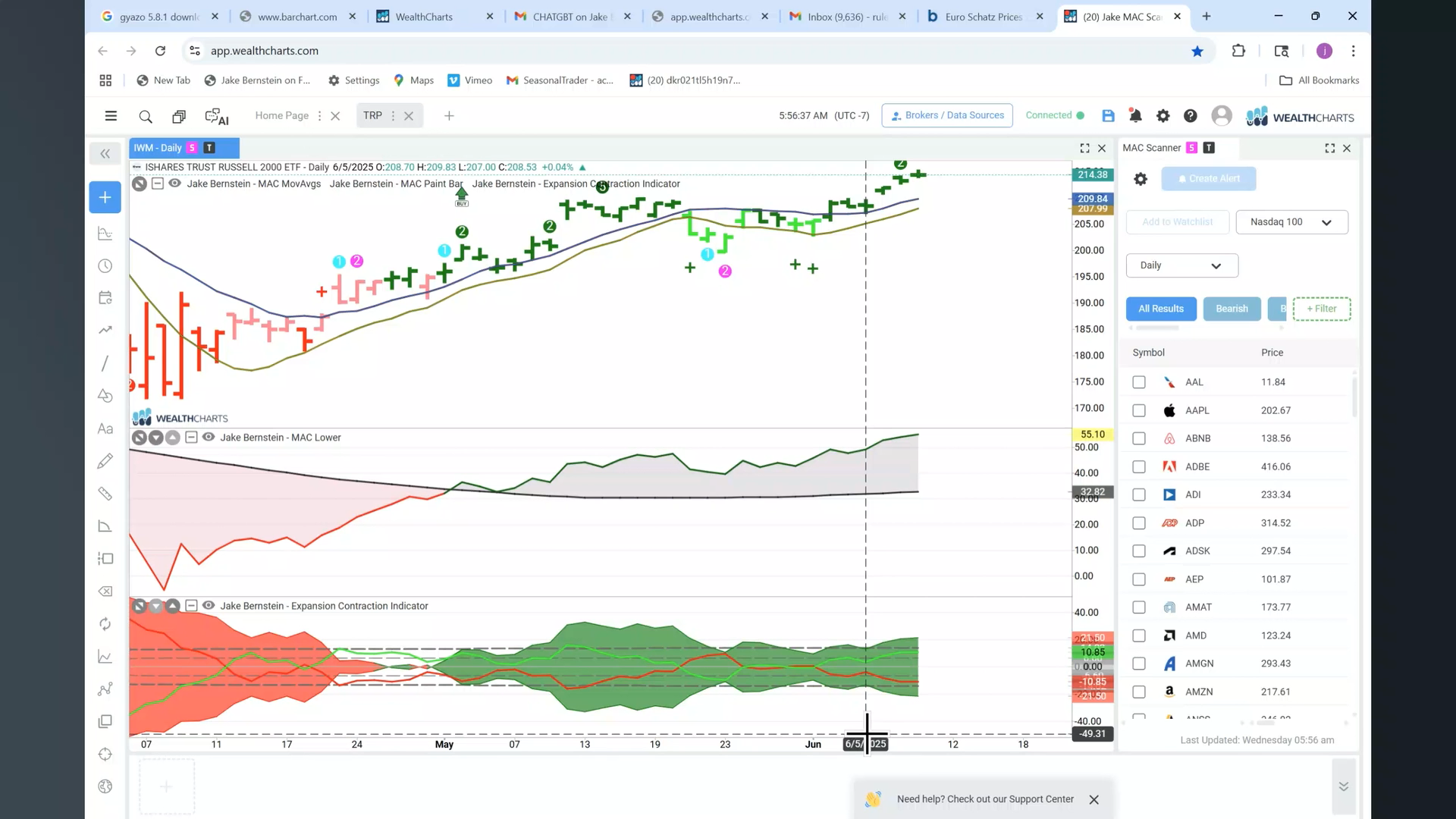Viewport: 1456px width, 819px height.
Task: Collapse the MAC Lower pane with minus box
Action: (191, 438)
